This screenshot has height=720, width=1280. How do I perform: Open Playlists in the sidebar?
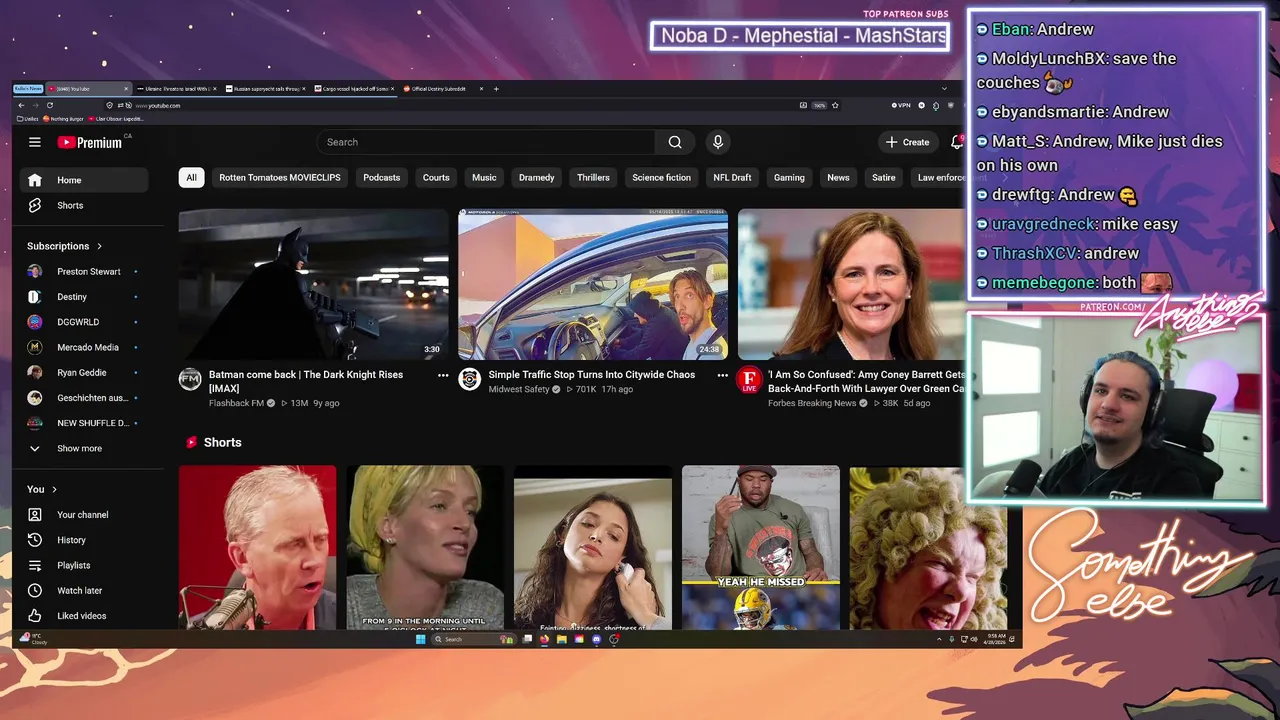point(84,565)
